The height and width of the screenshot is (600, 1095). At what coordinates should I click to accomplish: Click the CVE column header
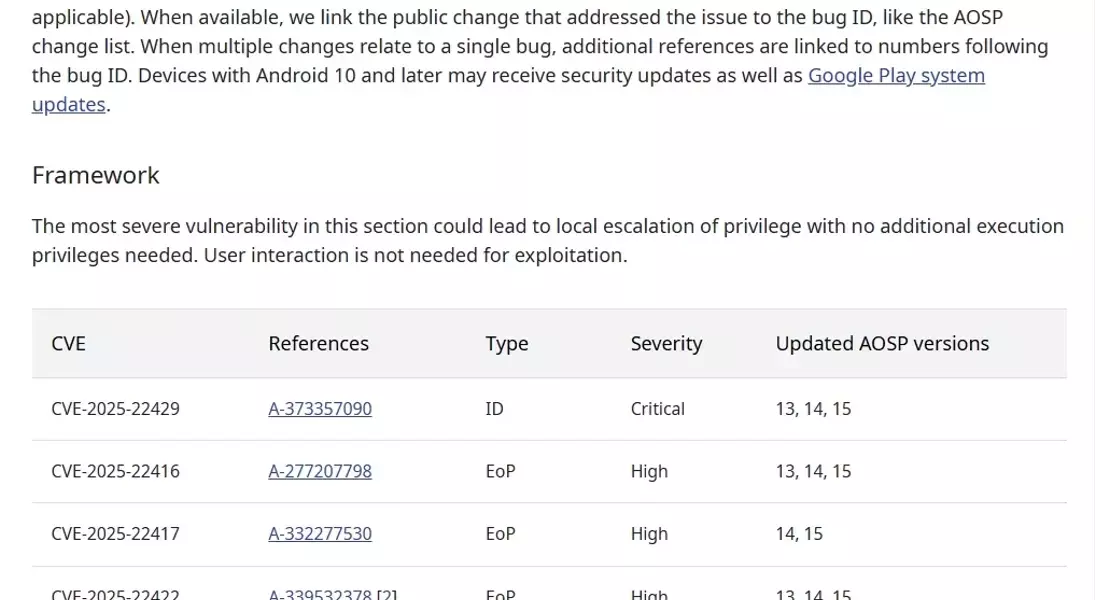(68, 344)
